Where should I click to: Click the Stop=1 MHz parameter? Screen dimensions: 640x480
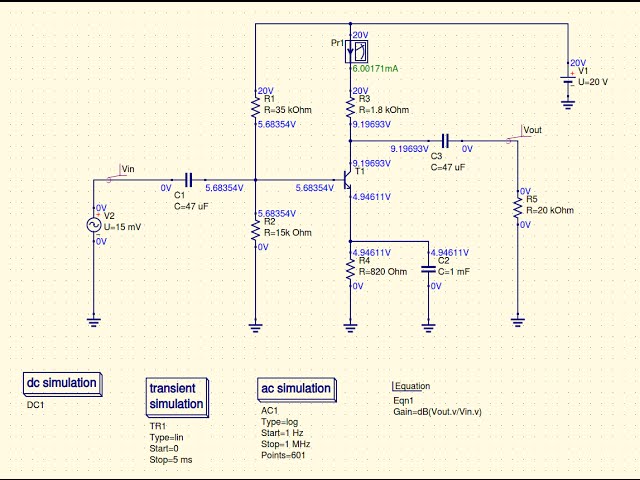point(286,444)
